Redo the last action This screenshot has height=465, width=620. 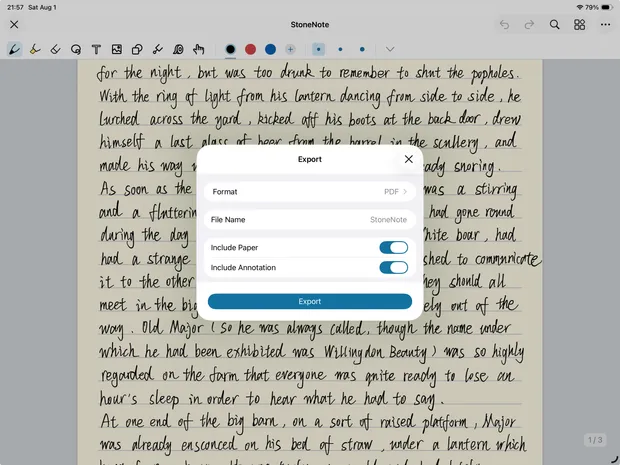pyautogui.click(x=529, y=25)
